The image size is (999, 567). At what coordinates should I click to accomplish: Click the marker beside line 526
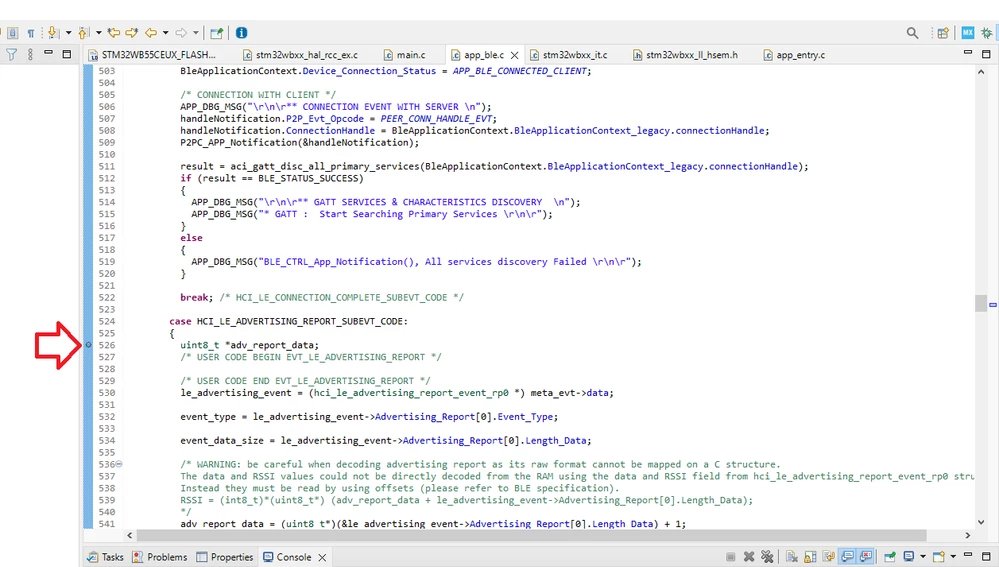click(x=89, y=345)
